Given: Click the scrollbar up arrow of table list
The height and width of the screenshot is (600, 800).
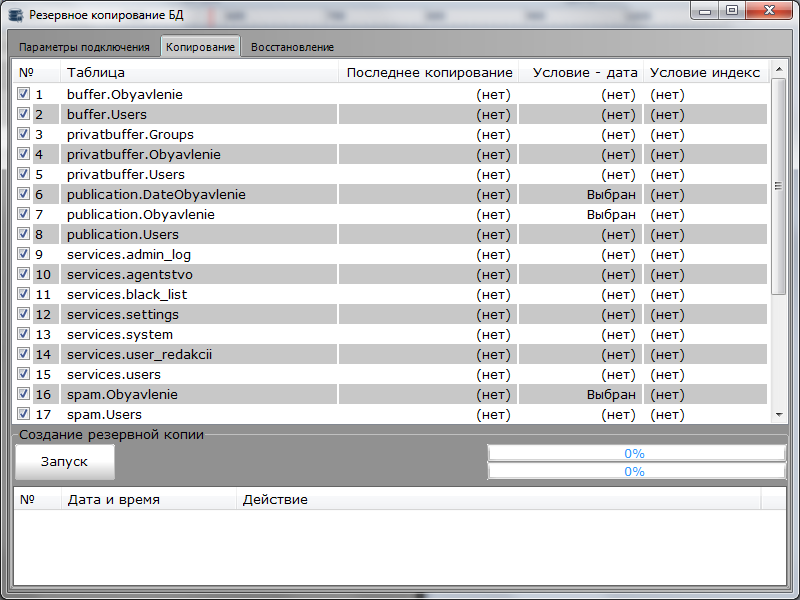Looking at the screenshot, I should tap(779, 69).
